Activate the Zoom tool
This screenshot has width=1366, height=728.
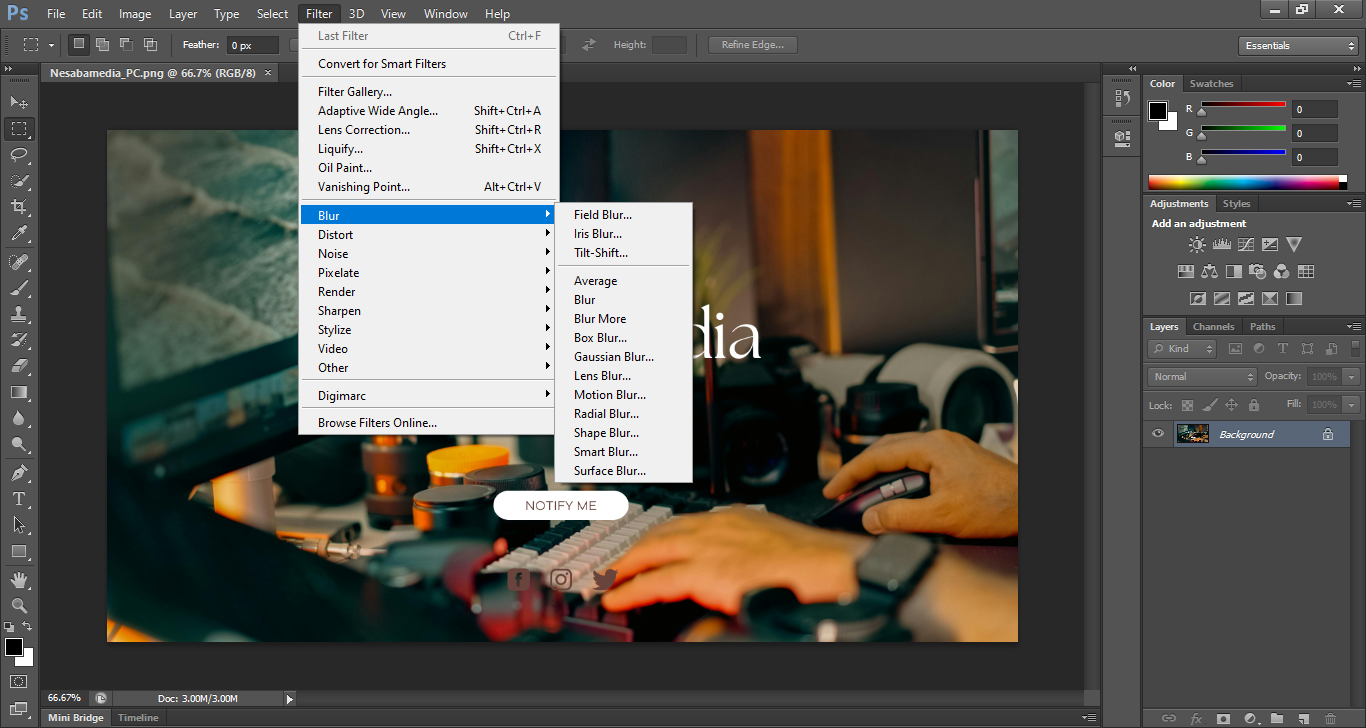click(19, 605)
